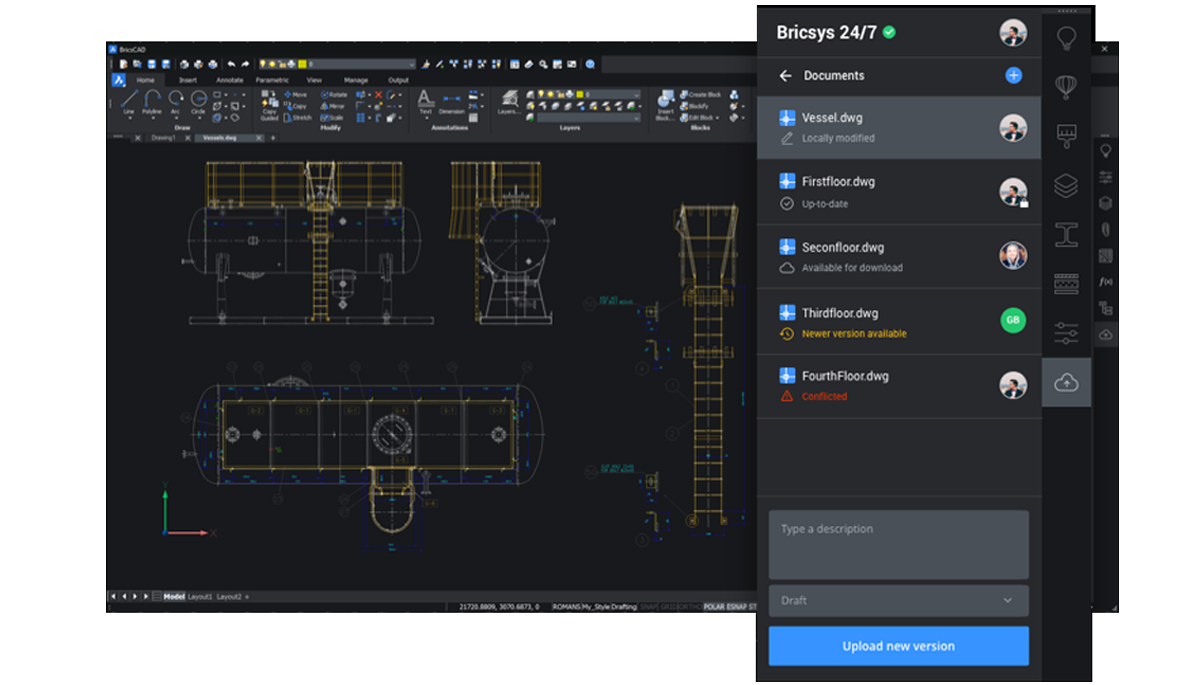Click the green GB avatar on Thirdfloor.dwg
1200x685 pixels.
(1013, 320)
